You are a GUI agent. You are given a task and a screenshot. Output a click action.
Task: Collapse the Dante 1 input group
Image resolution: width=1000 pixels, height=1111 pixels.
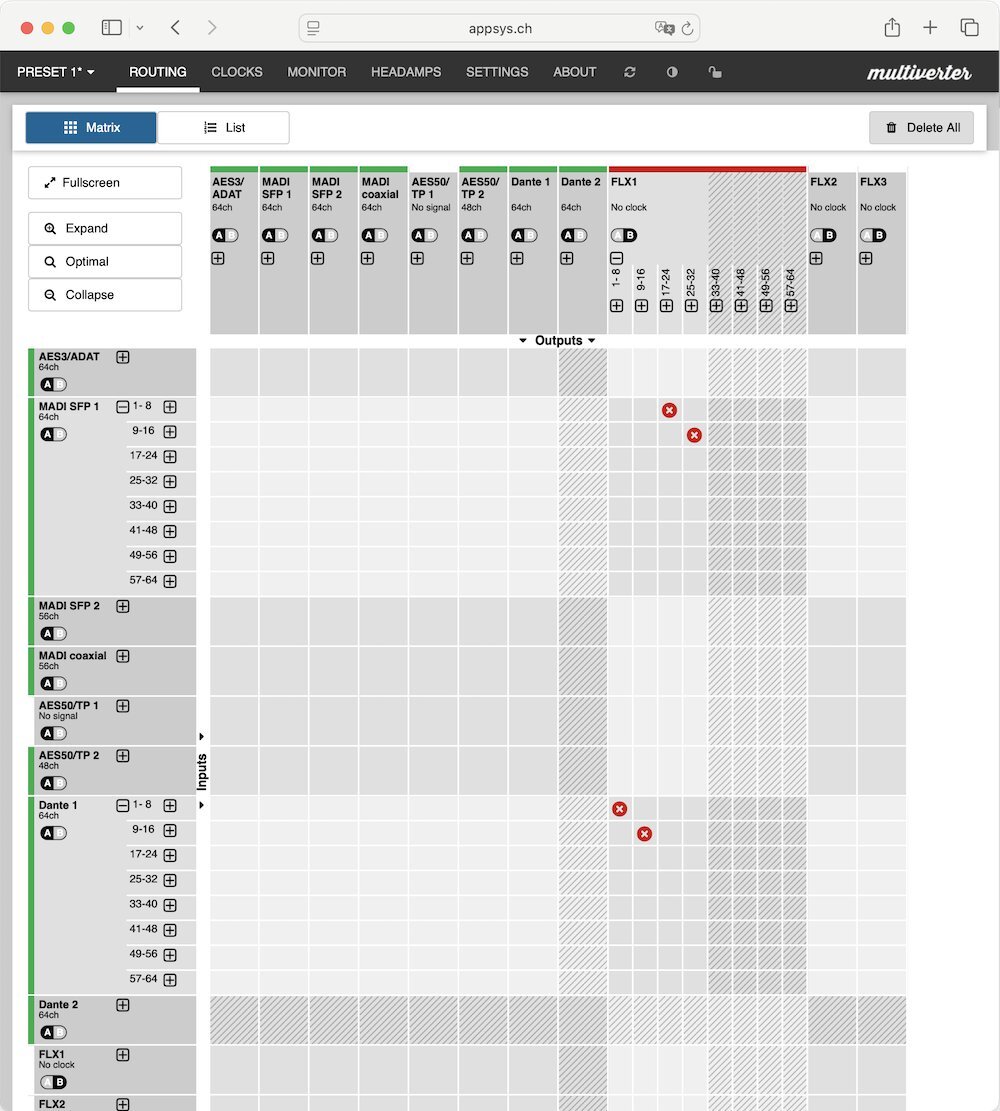[x=123, y=806]
